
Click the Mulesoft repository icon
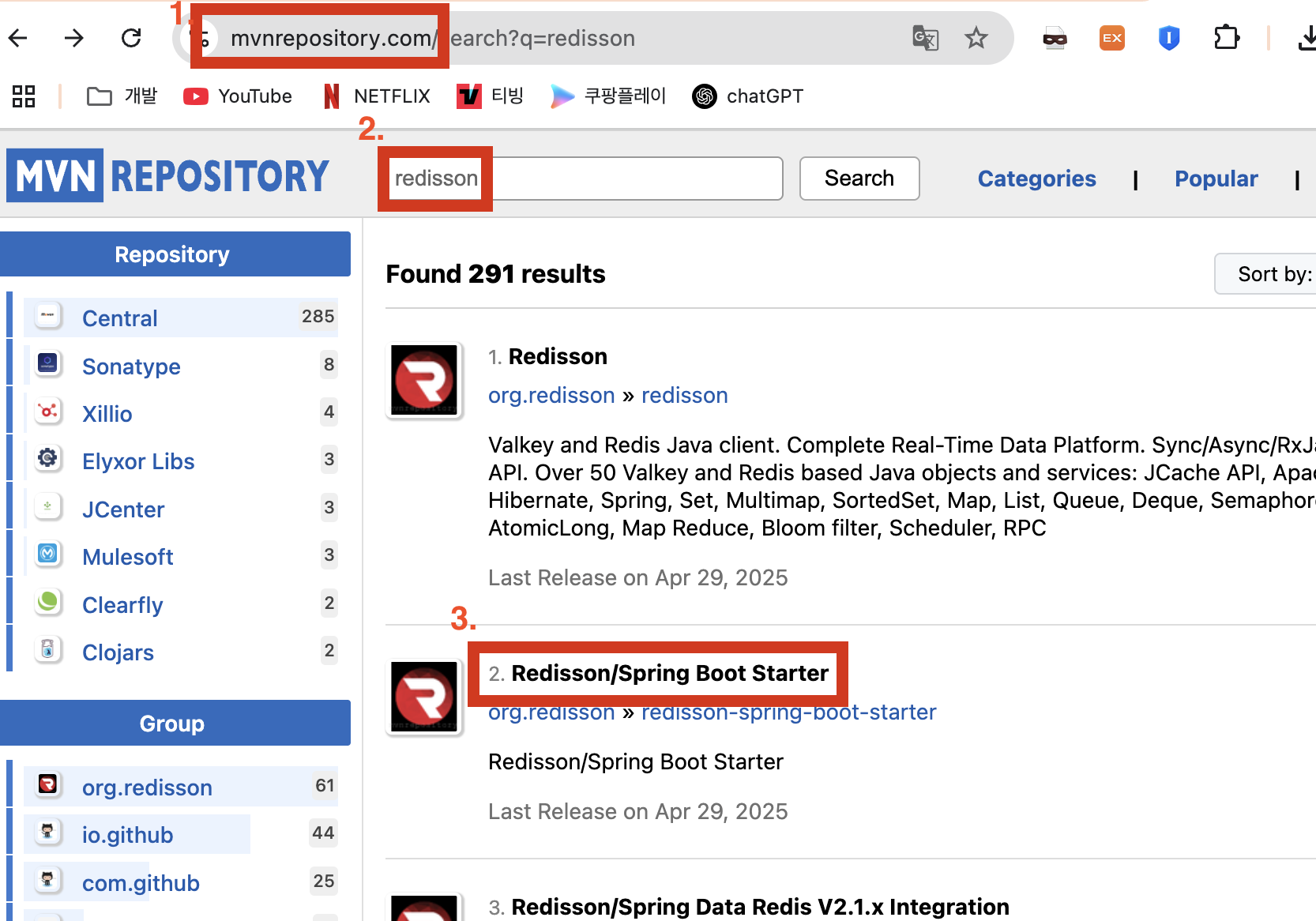click(x=48, y=554)
